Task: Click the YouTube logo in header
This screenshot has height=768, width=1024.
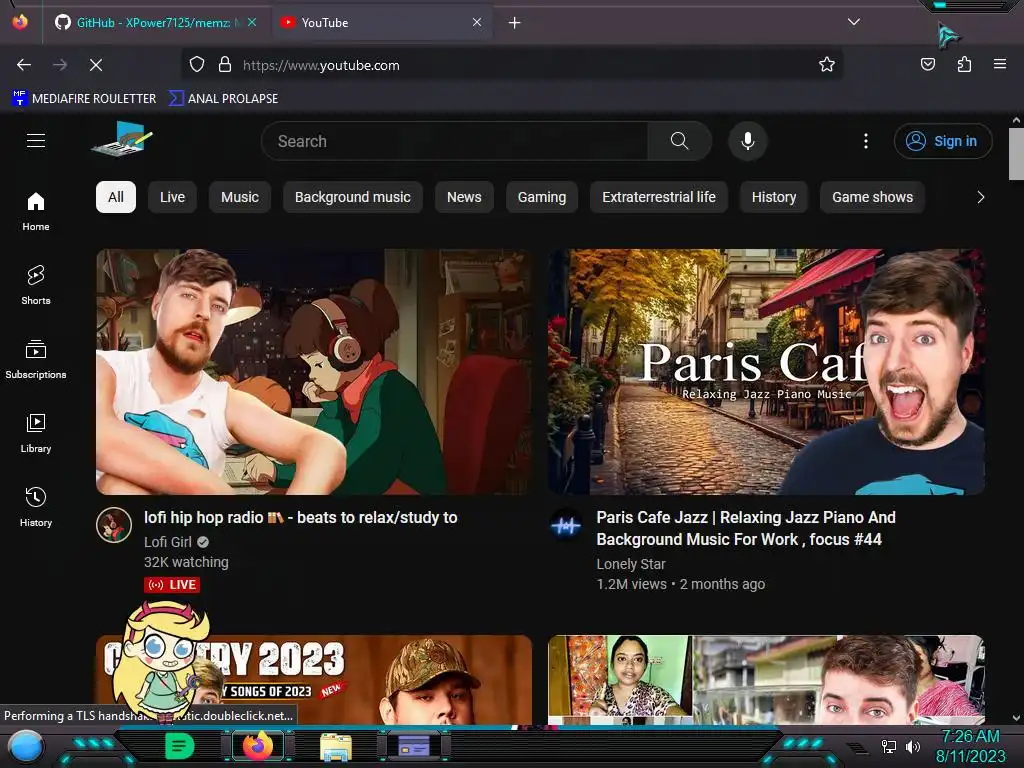Action: point(123,139)
